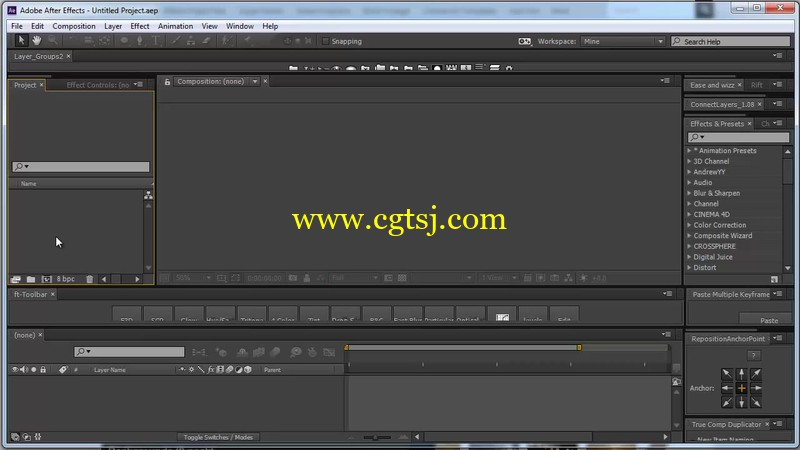The height and width of the screenshot is (450, 800).
Task: Select the Zoom magnifier tool
Action: pos(53,40)
